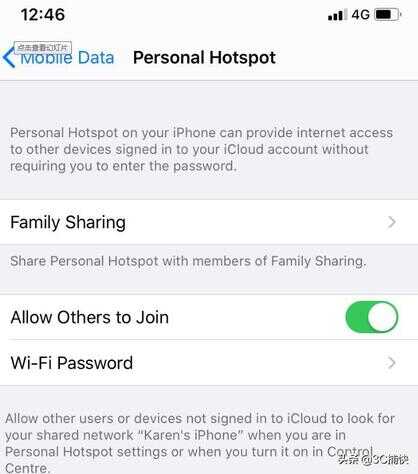Tap the 4G network indicator
The image size is (418, 474).
click(361, 15)
